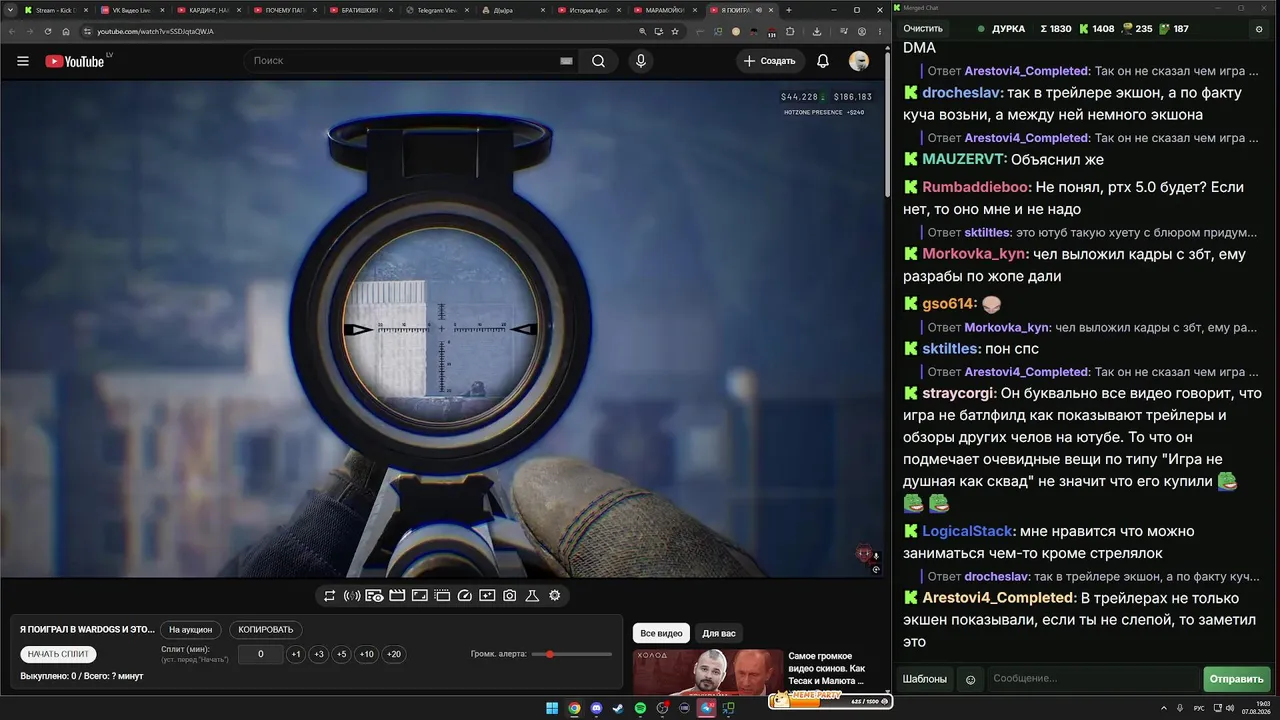Viewport: 1280px width, 720px height.
Task: Go back in browser history
Action: tap(10, 31)
